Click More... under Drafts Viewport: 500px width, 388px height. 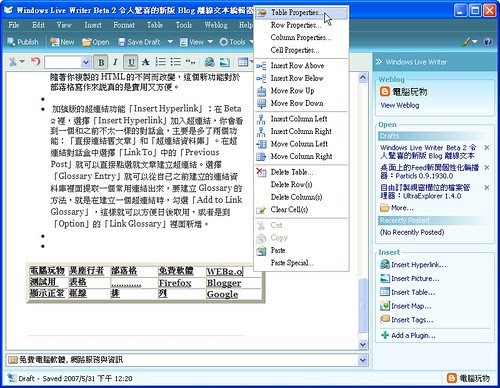click(397, 208)
